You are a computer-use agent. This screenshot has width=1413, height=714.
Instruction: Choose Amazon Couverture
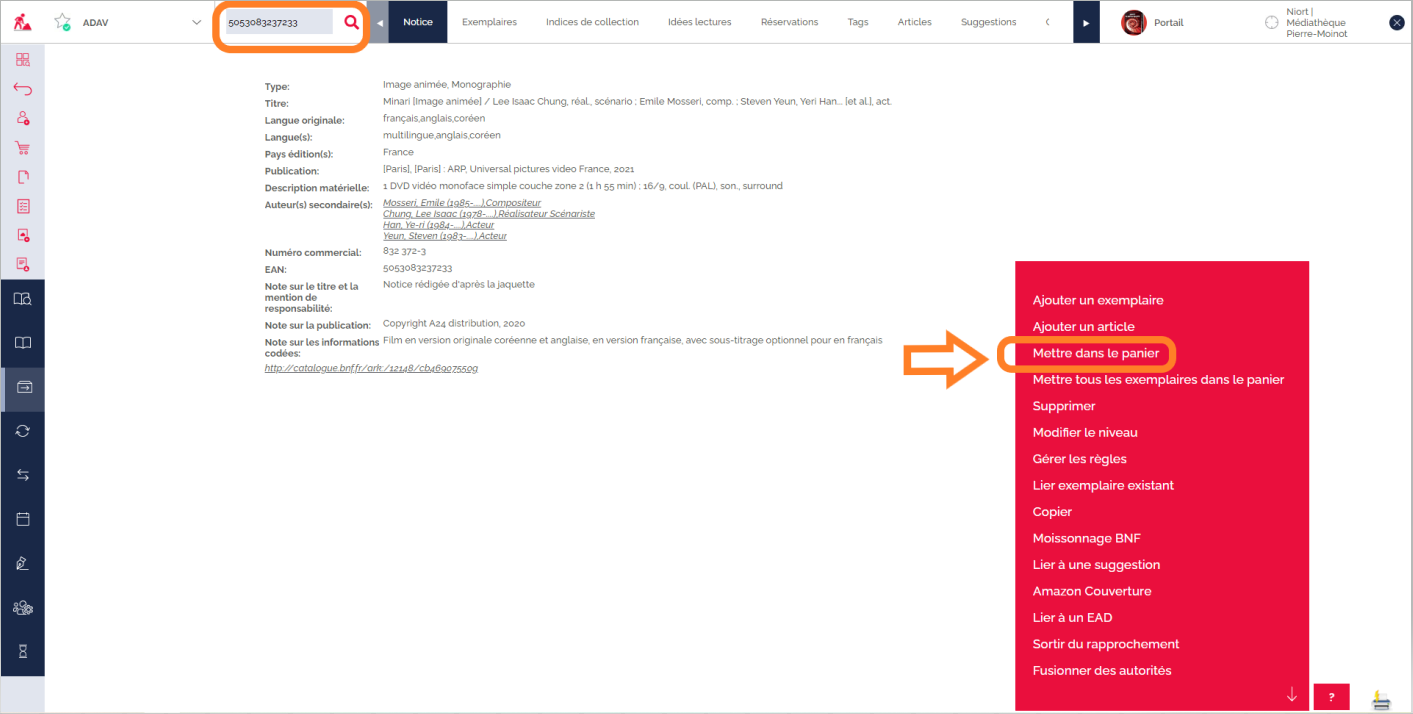pyautogui.click(x=1092, y=591)
